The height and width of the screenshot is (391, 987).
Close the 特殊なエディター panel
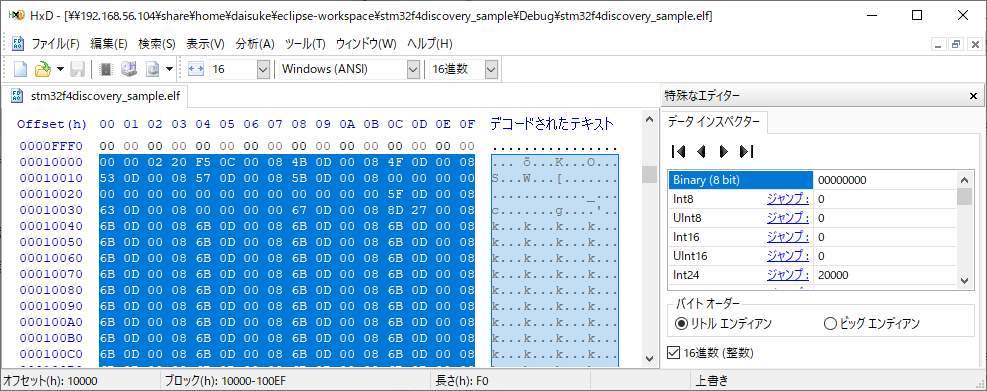973,96
